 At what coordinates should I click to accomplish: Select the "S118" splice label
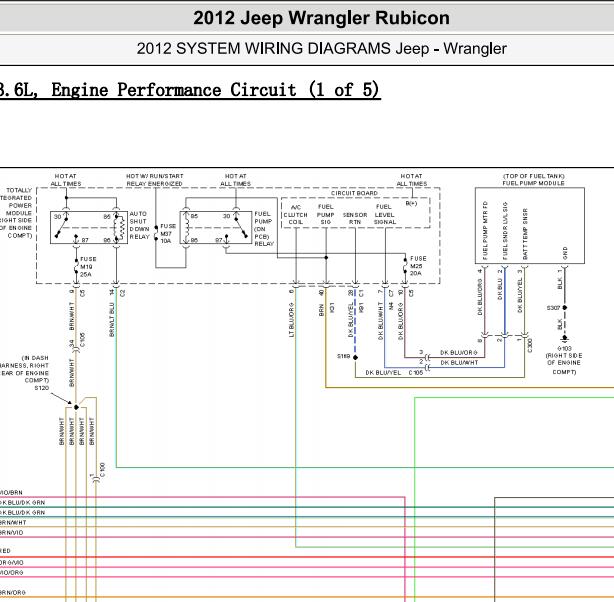click(343, 356)
